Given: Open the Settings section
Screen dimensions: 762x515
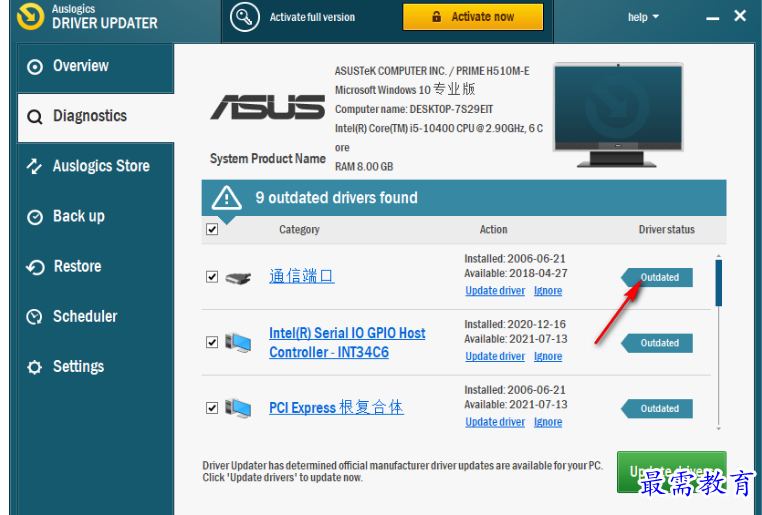Looking at the screenshot, I should [x=96, y=367].
